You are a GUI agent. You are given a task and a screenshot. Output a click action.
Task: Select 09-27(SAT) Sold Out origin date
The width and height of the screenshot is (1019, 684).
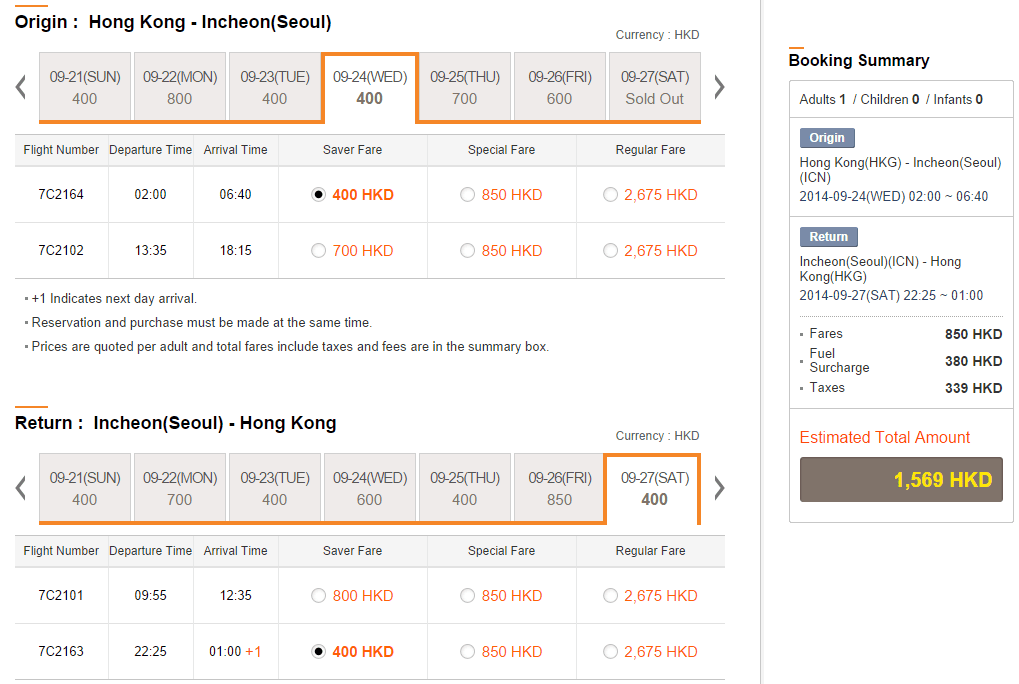(x=655, y=87)
